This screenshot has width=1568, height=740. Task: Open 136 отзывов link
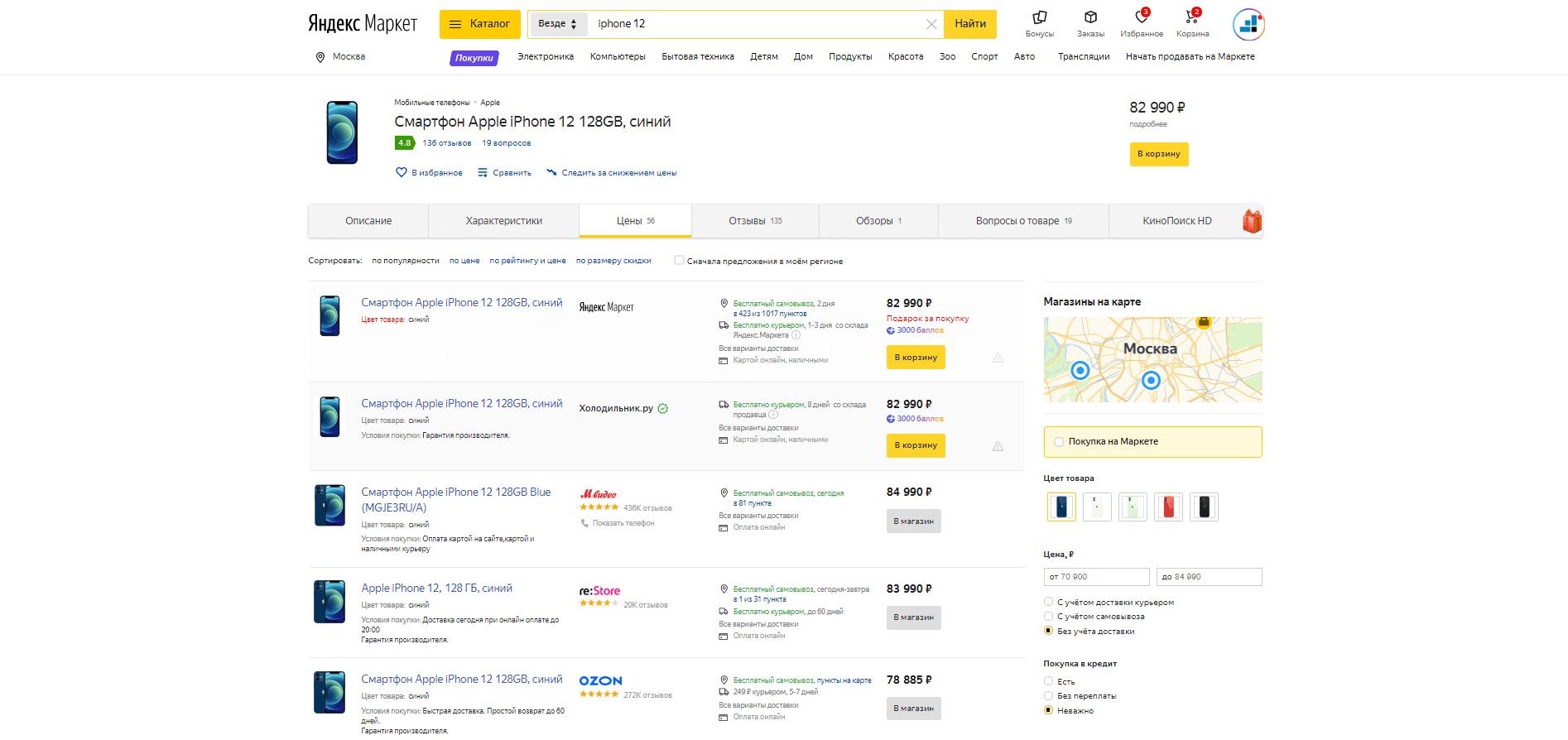click(447, 143)
